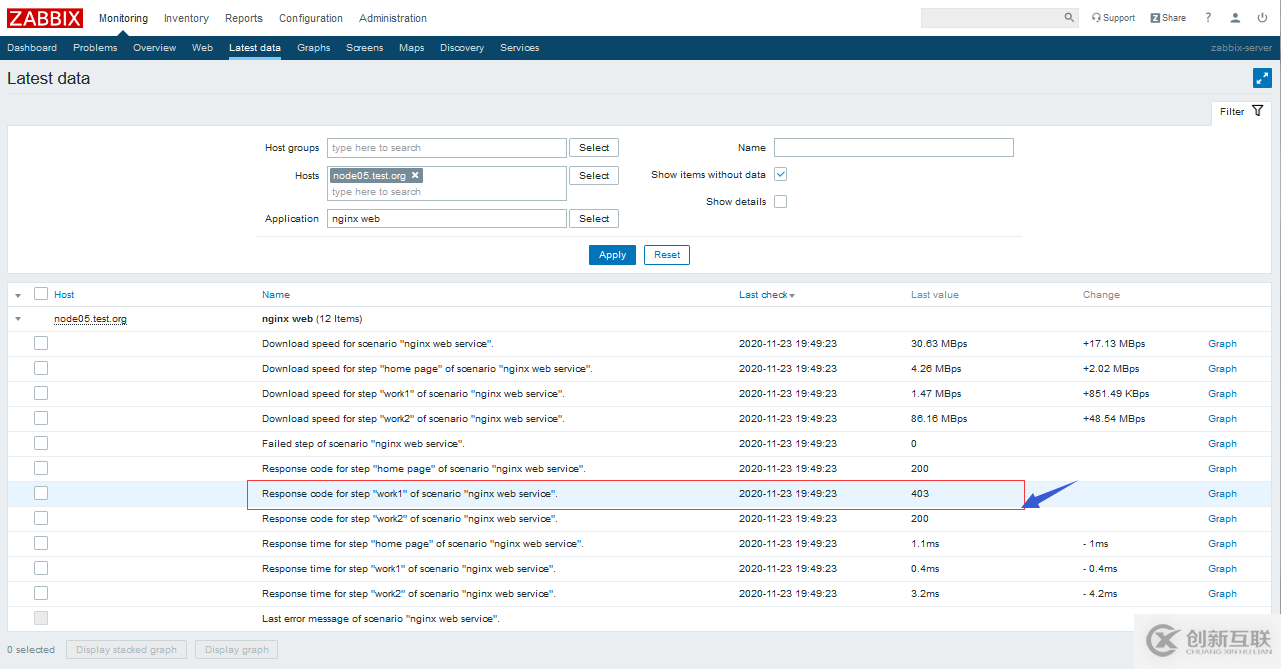Go to the Problems submenu
This screenshot has width=1281, height=669.
[x=95, y=47]
